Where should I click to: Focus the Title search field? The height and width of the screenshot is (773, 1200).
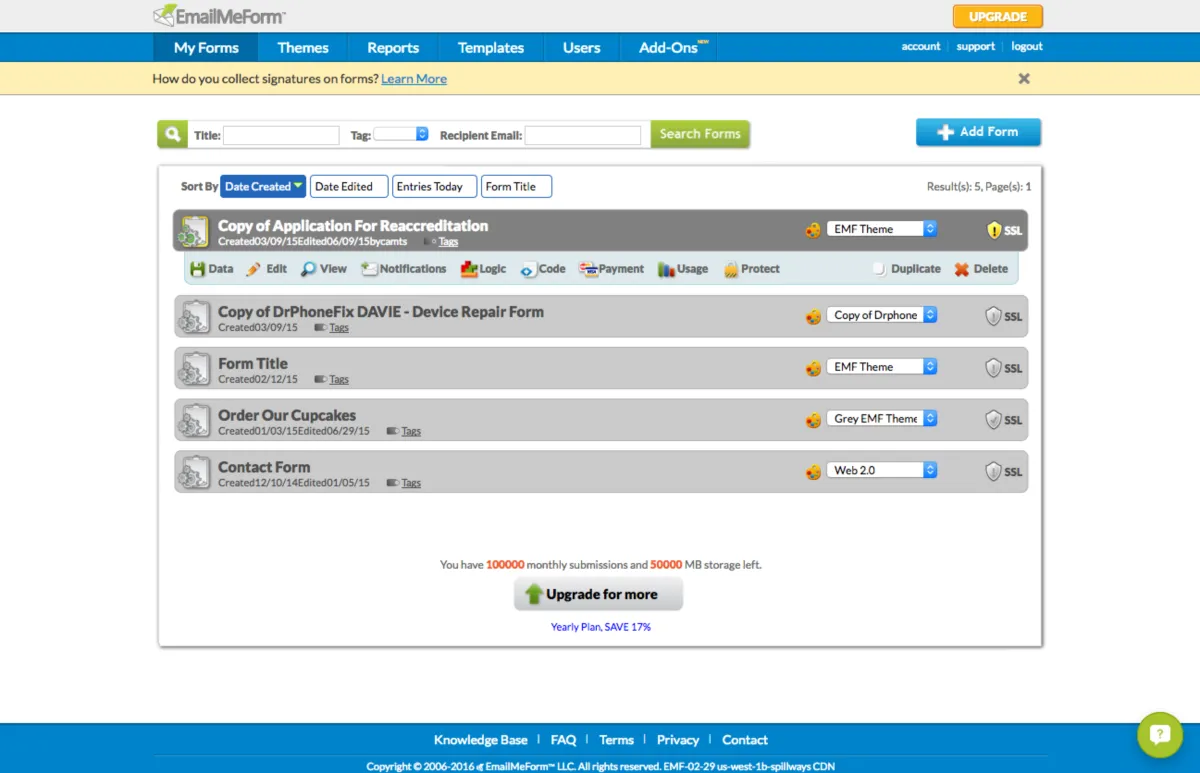pyautogui.click(x=281, y=135)
